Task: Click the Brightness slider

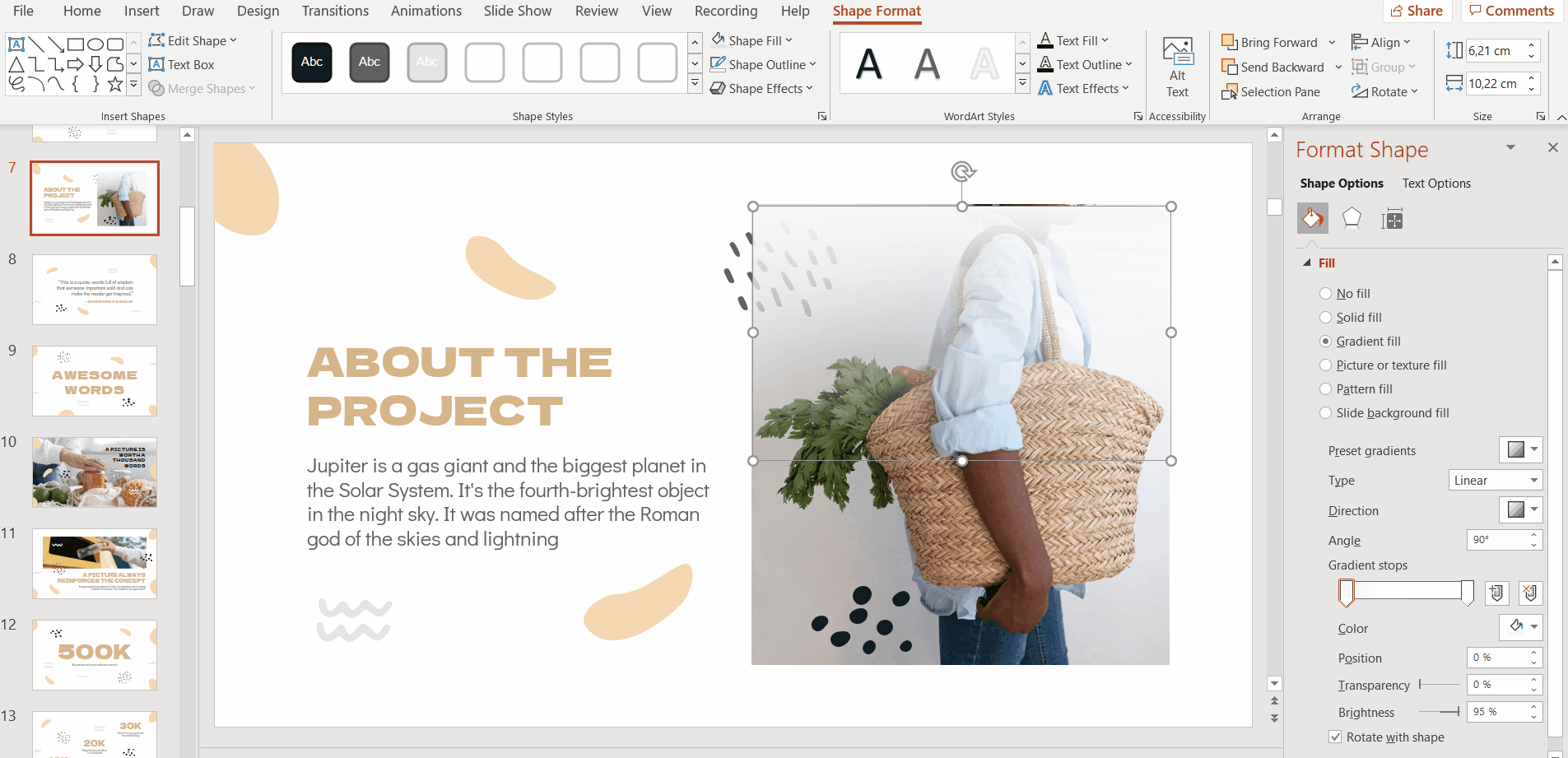Action: (x=1440, y=711)
